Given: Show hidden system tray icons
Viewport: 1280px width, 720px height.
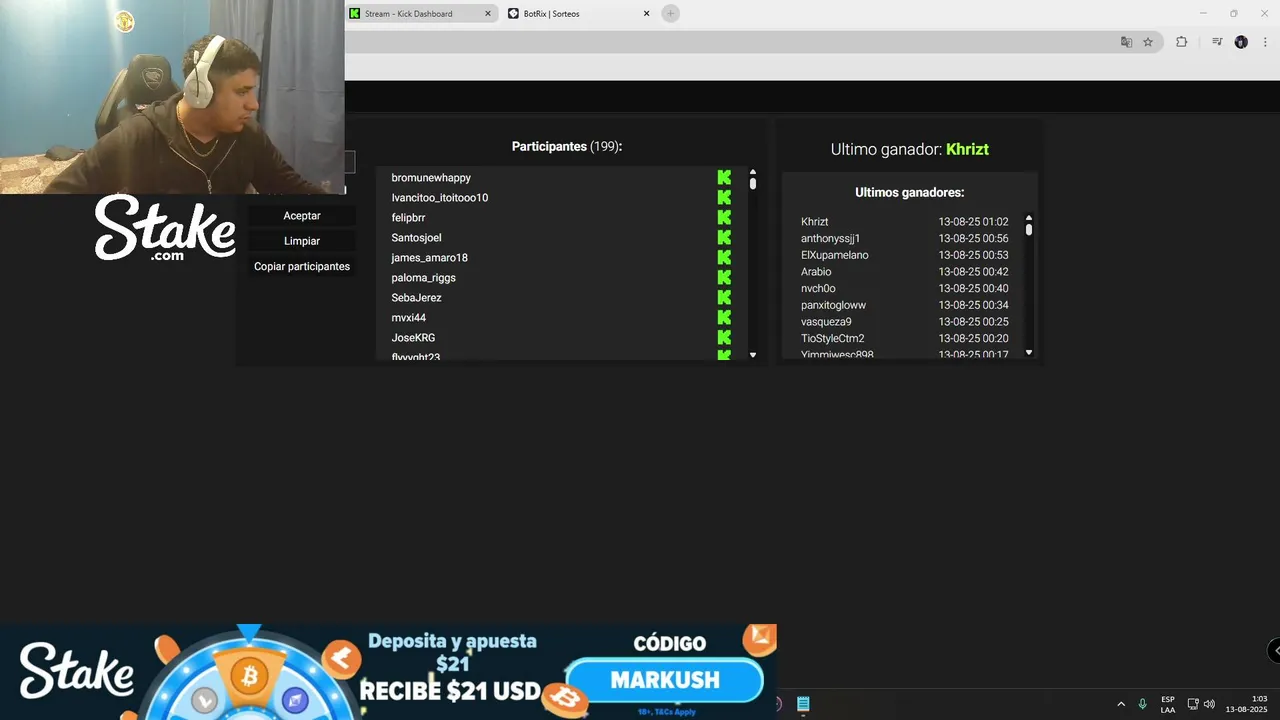Looking at the screenshot, I should [x=1121, y=704].
